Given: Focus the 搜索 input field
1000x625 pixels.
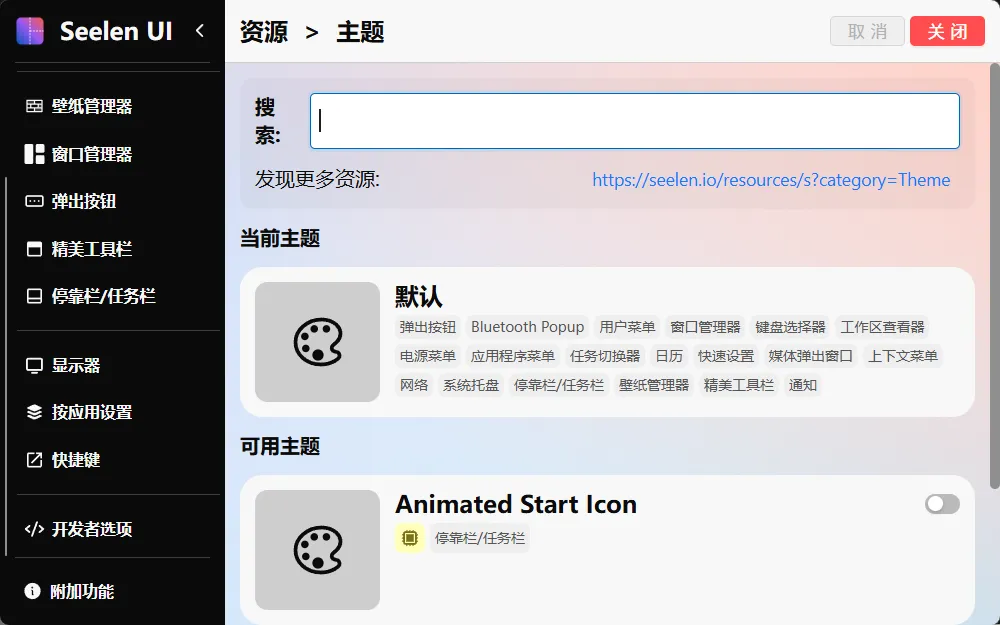Looking at the screenshot, I should click(x=635, y=121).
